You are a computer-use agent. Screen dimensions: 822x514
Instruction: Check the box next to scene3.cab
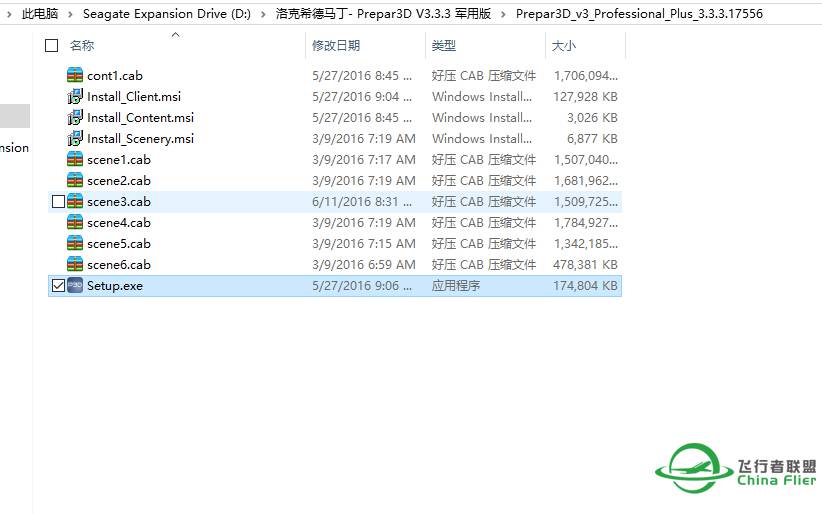click(x=58, y=202)
